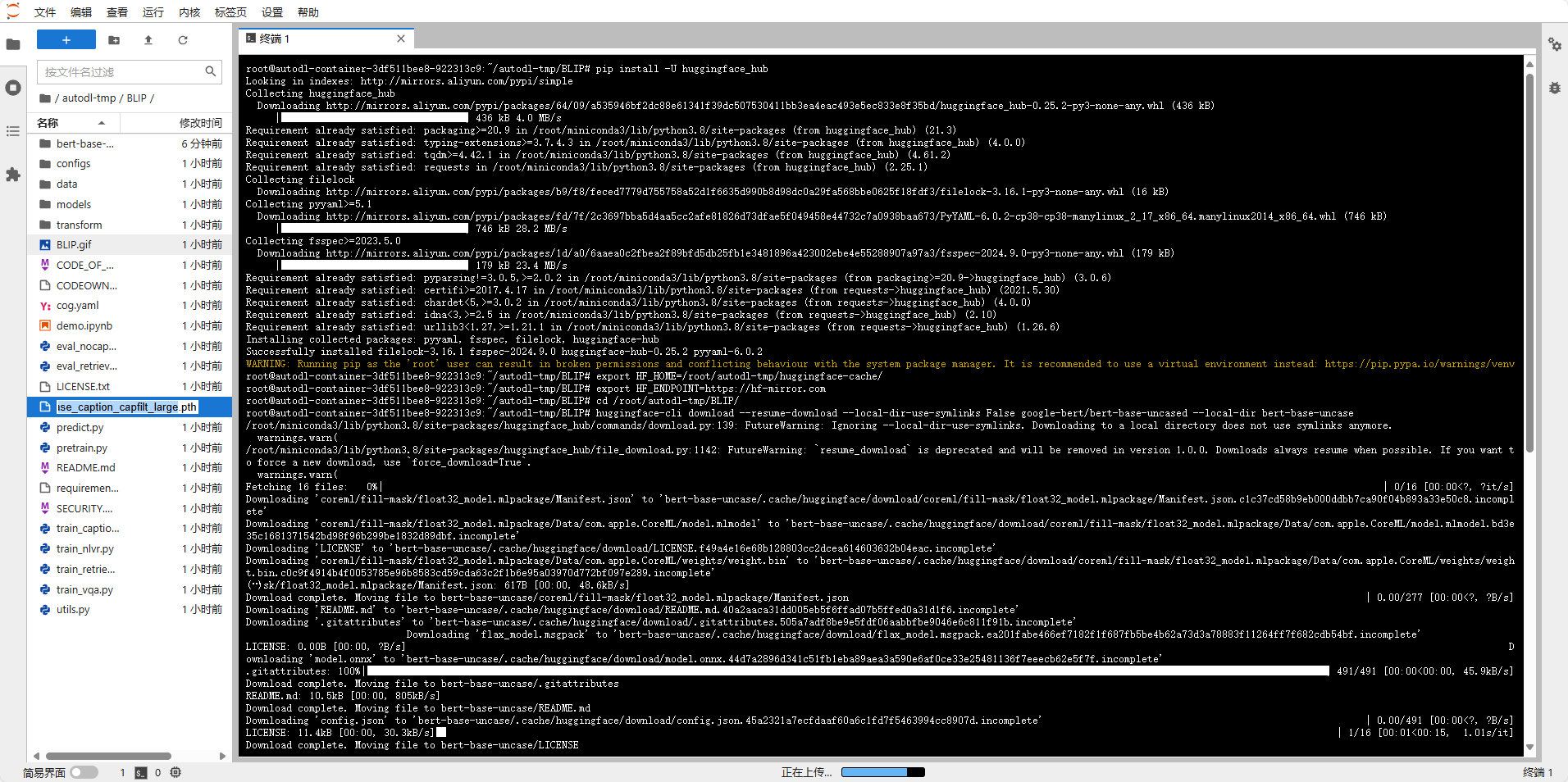Select the train_vqa.py file
This screenshot has width=1568, height=782.
click(131, 589)
